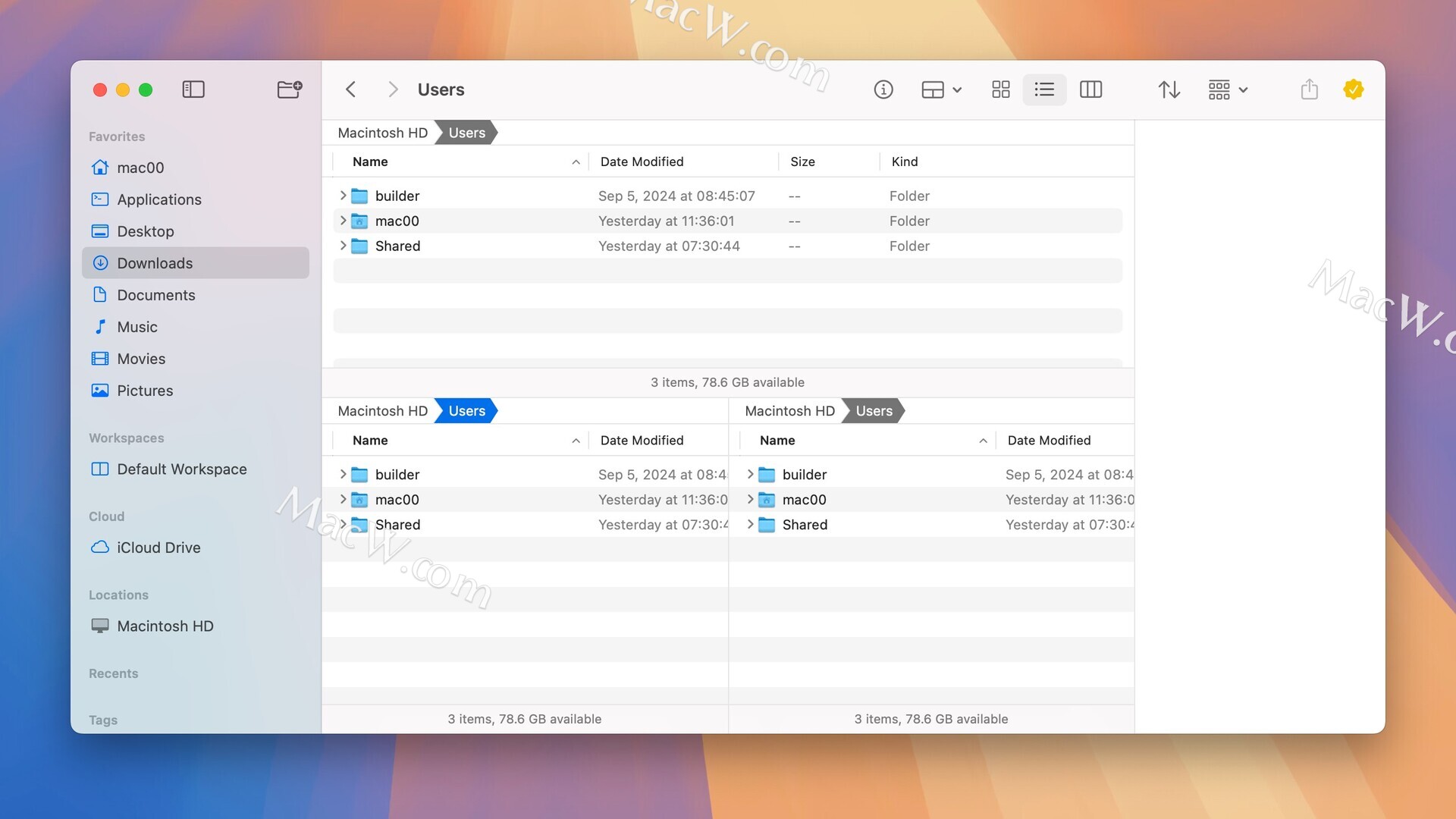Click the share icon
1456x819 pixels.
point(1309,89)
